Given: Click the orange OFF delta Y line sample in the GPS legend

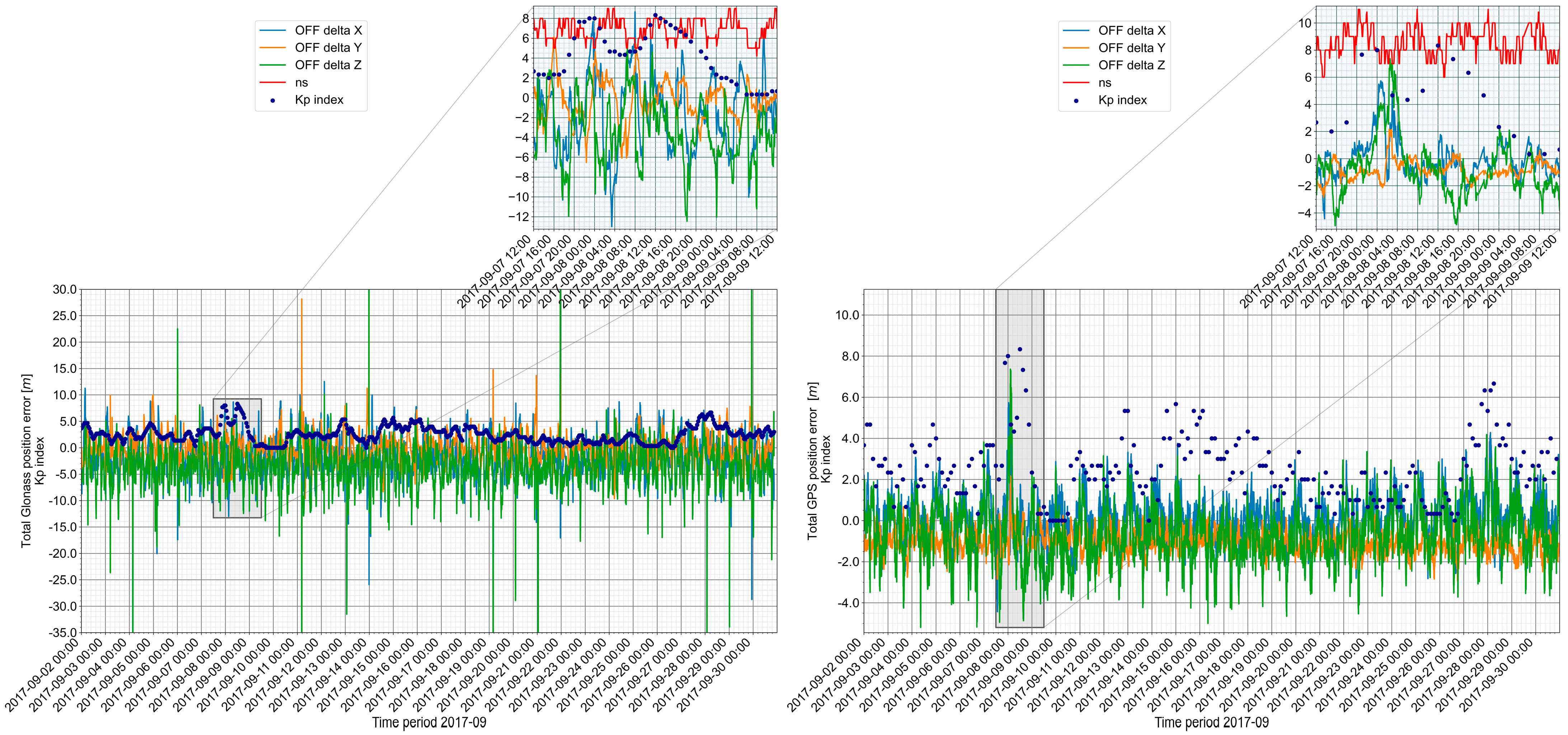Looking at the screenshot, I should tap(1076, 48).
